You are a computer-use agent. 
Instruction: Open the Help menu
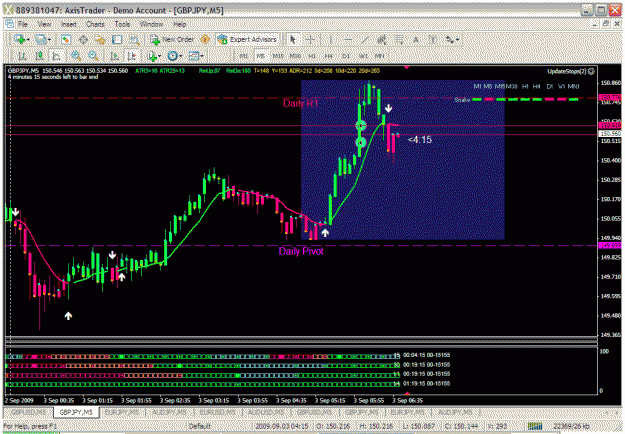click(179, 24)
